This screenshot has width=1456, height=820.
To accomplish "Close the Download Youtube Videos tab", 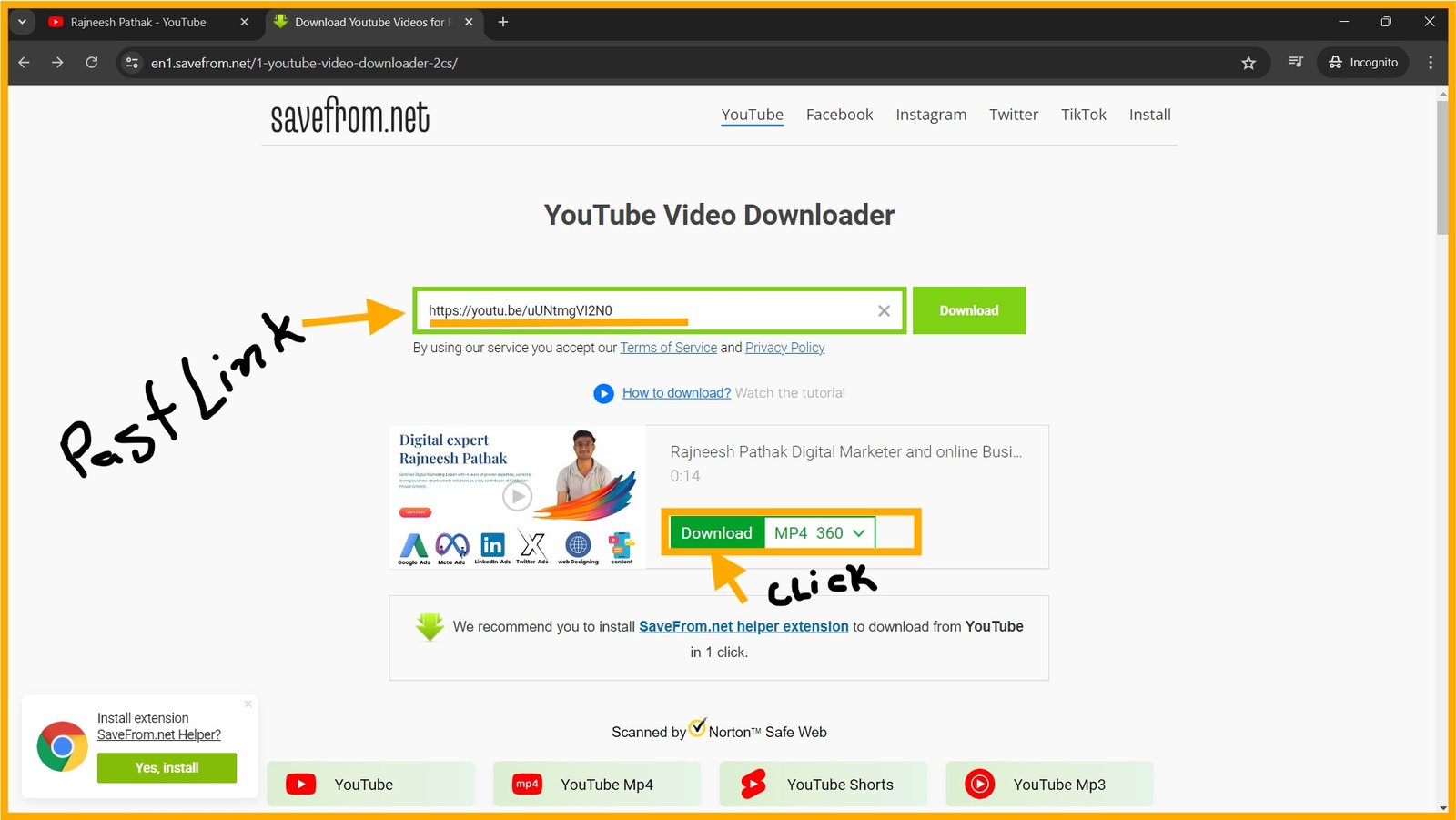I will click(469, 22).
